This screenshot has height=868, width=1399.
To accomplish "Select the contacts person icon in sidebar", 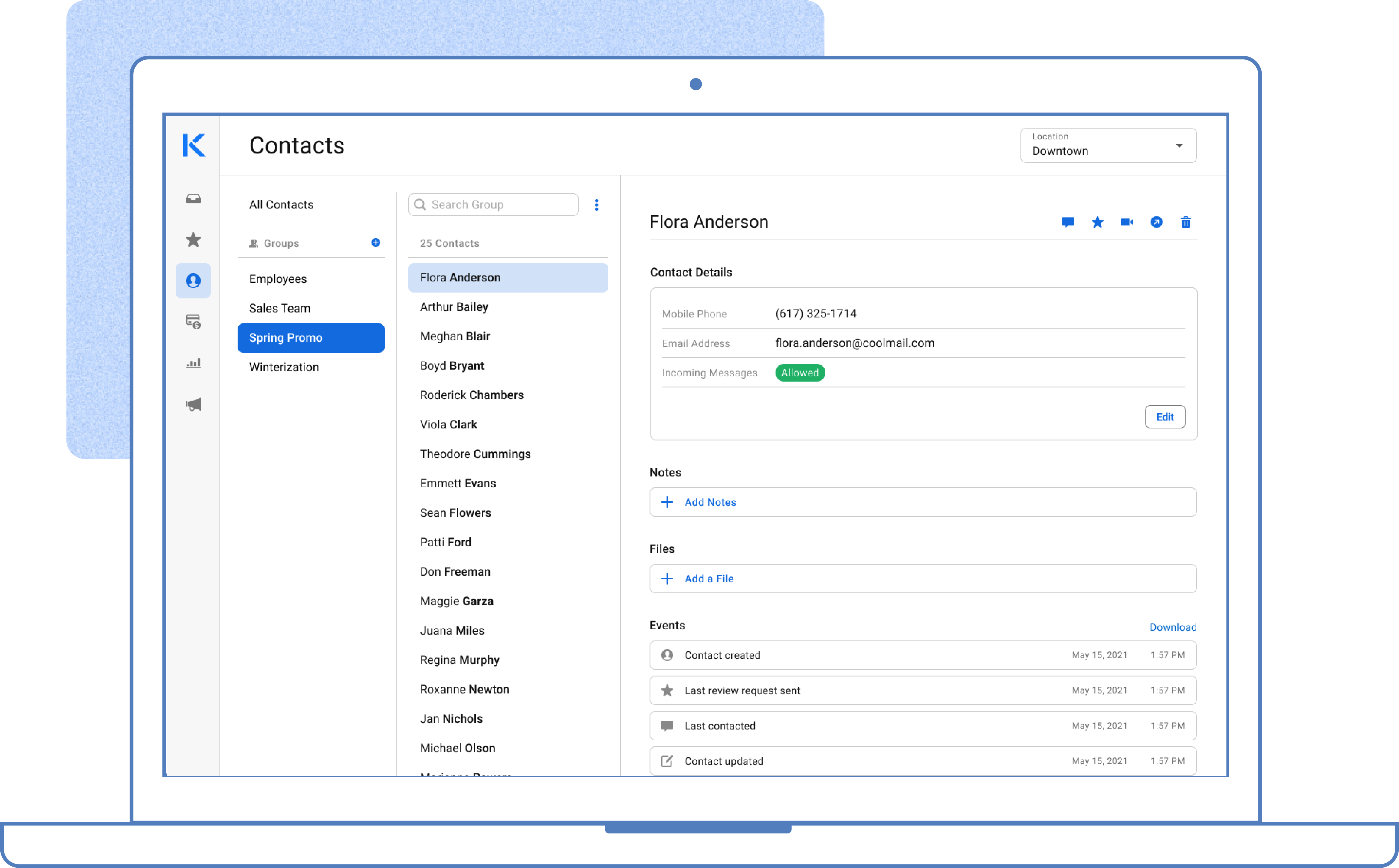I will coord(193,281).
